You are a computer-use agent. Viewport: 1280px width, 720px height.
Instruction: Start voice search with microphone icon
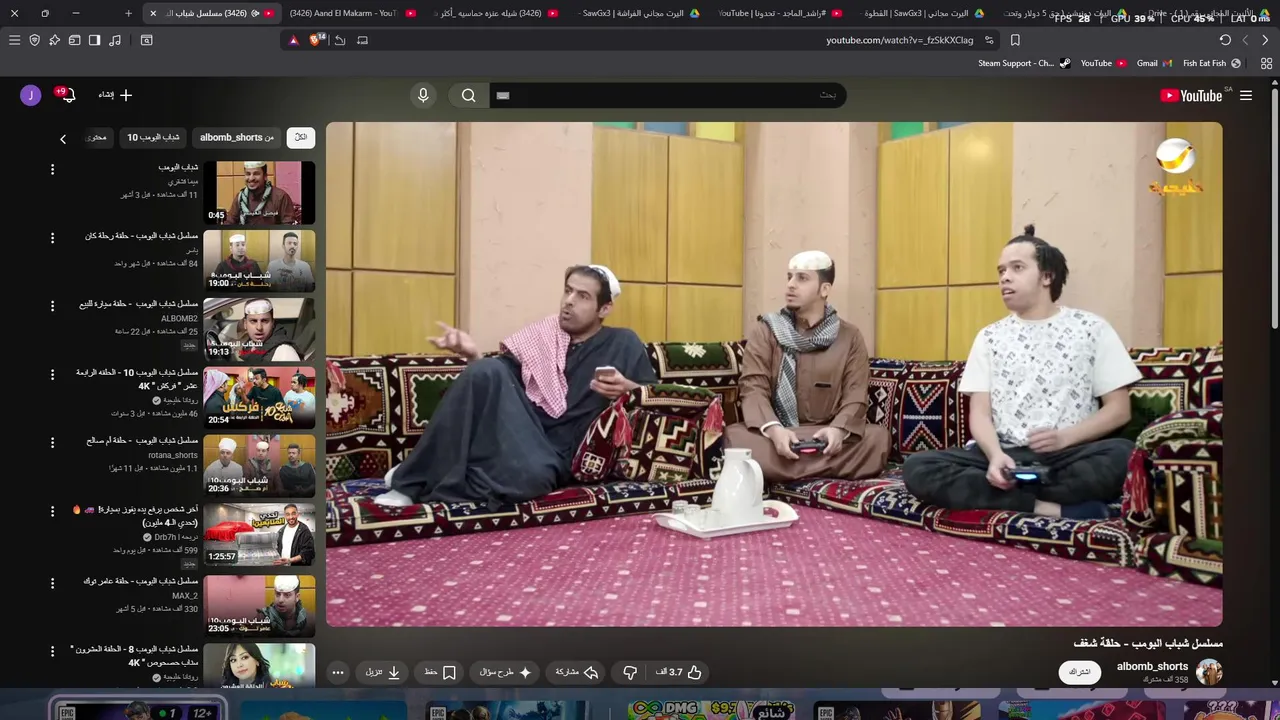(x=423, y=95)
